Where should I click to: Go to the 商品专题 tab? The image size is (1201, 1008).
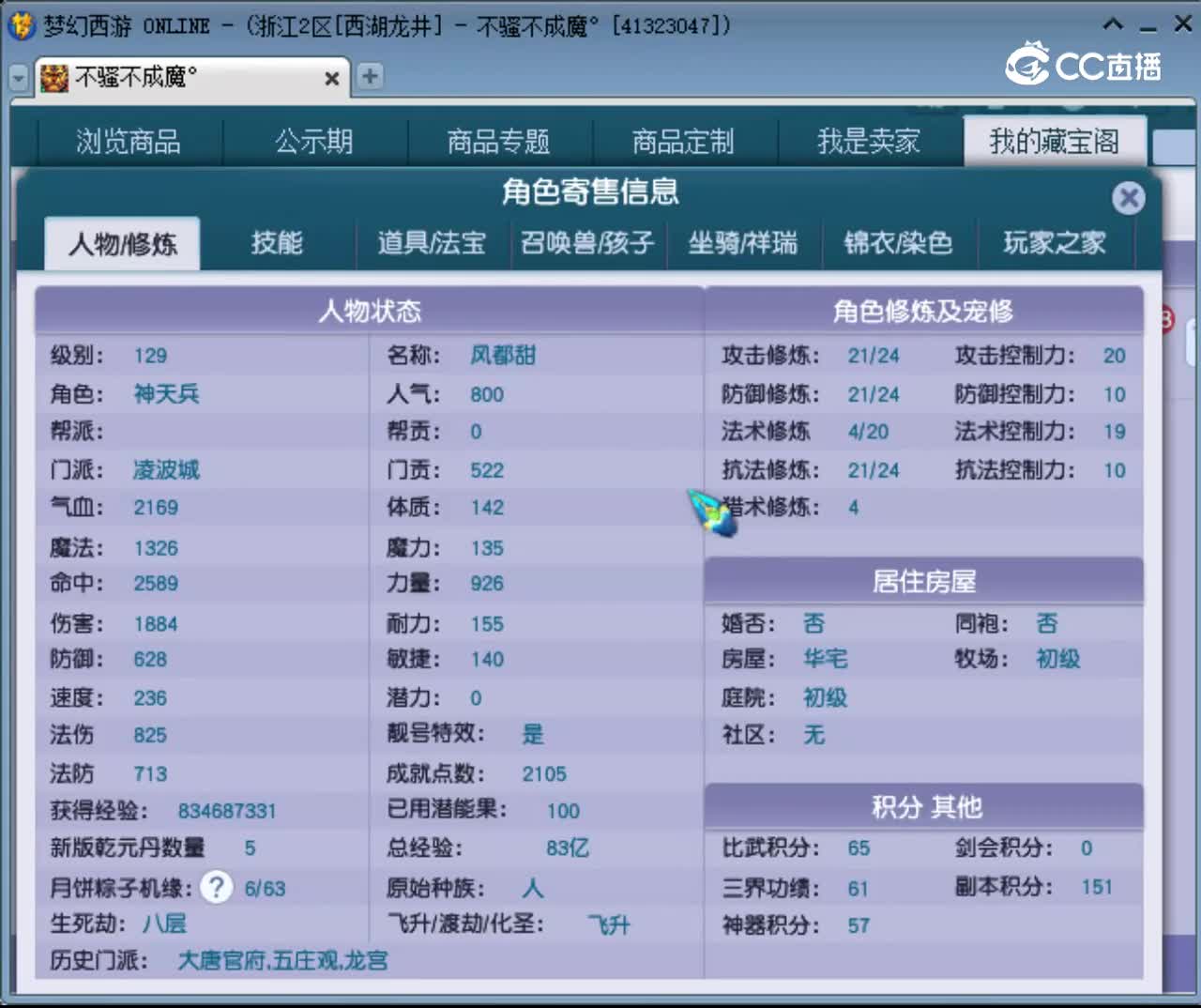click(498, 142)
